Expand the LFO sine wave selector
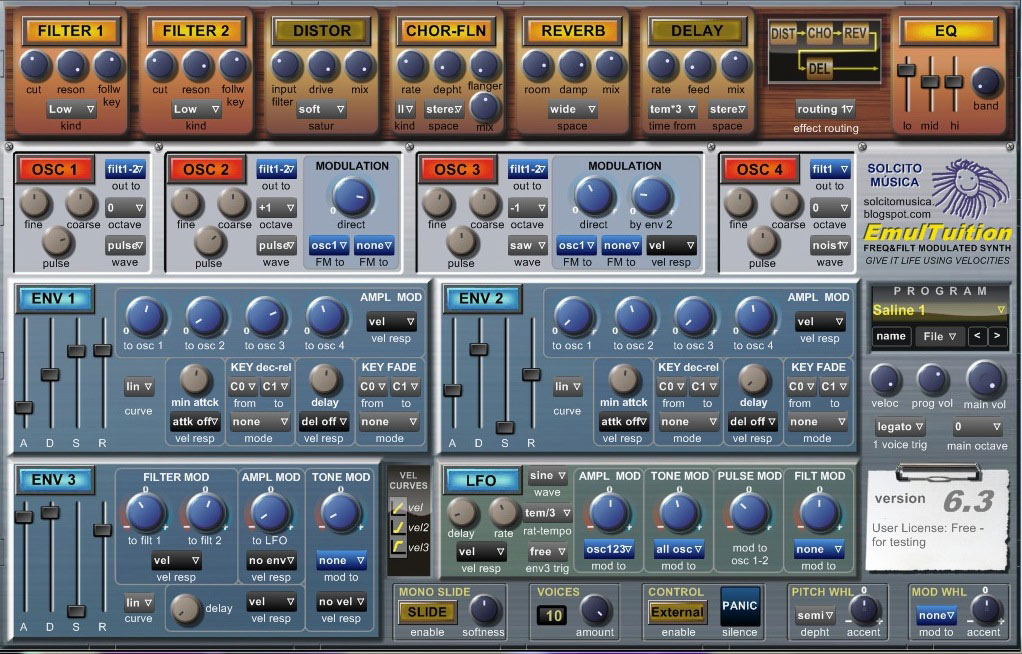The image size is (1022, 654). click(547, 476)
